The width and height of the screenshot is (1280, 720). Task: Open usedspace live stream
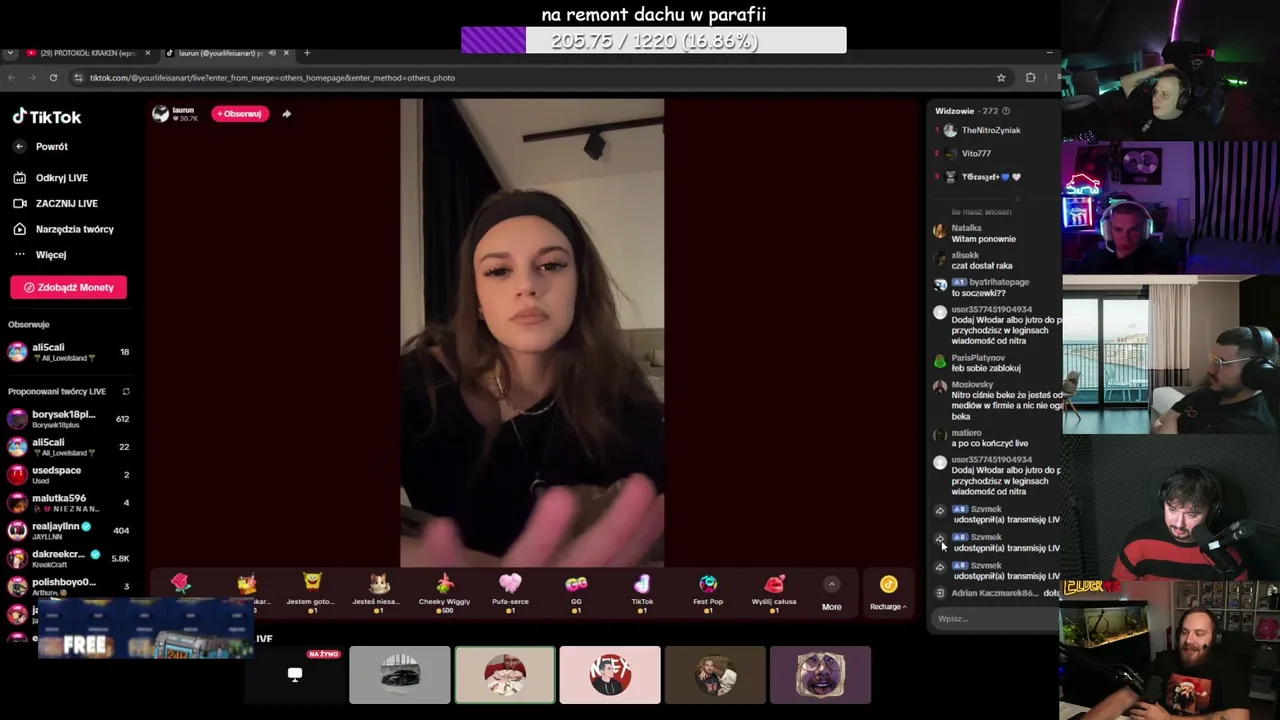click(x=68, y=475)
